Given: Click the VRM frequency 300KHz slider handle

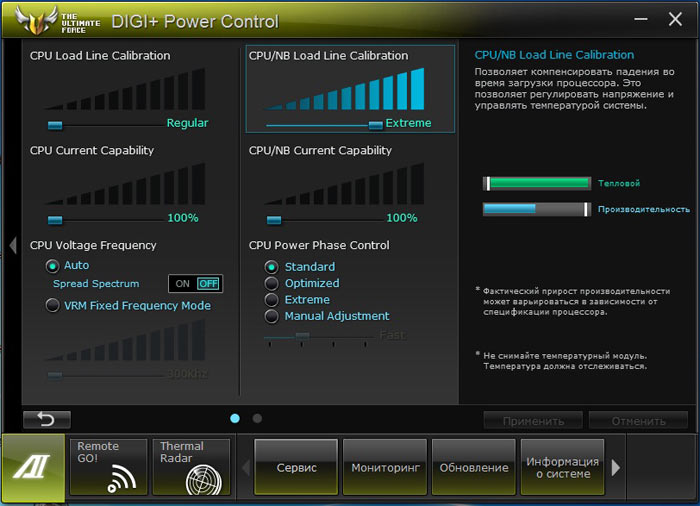Looking at the screenshot, I should [55, 375].
